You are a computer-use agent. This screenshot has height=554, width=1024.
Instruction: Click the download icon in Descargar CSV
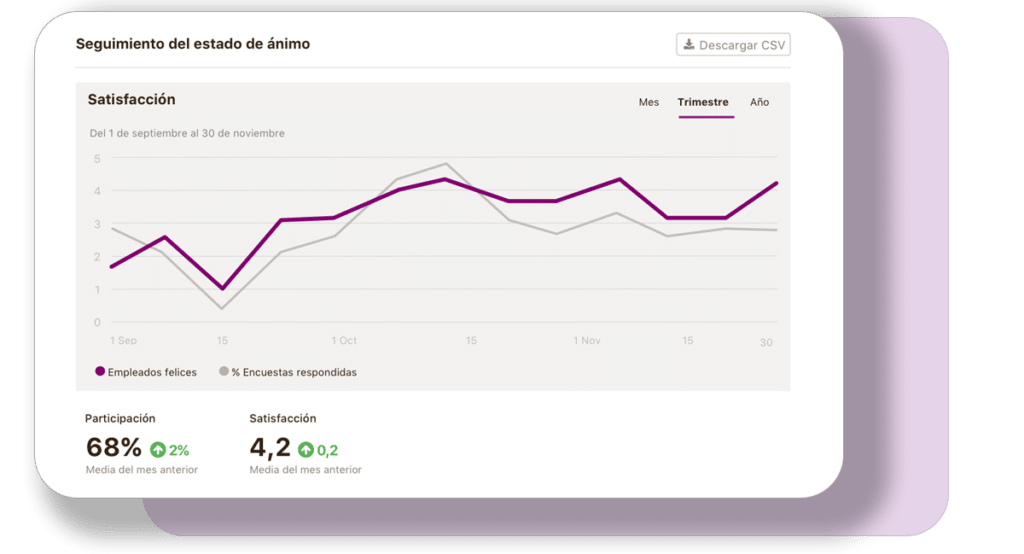[x=688, y=44]
